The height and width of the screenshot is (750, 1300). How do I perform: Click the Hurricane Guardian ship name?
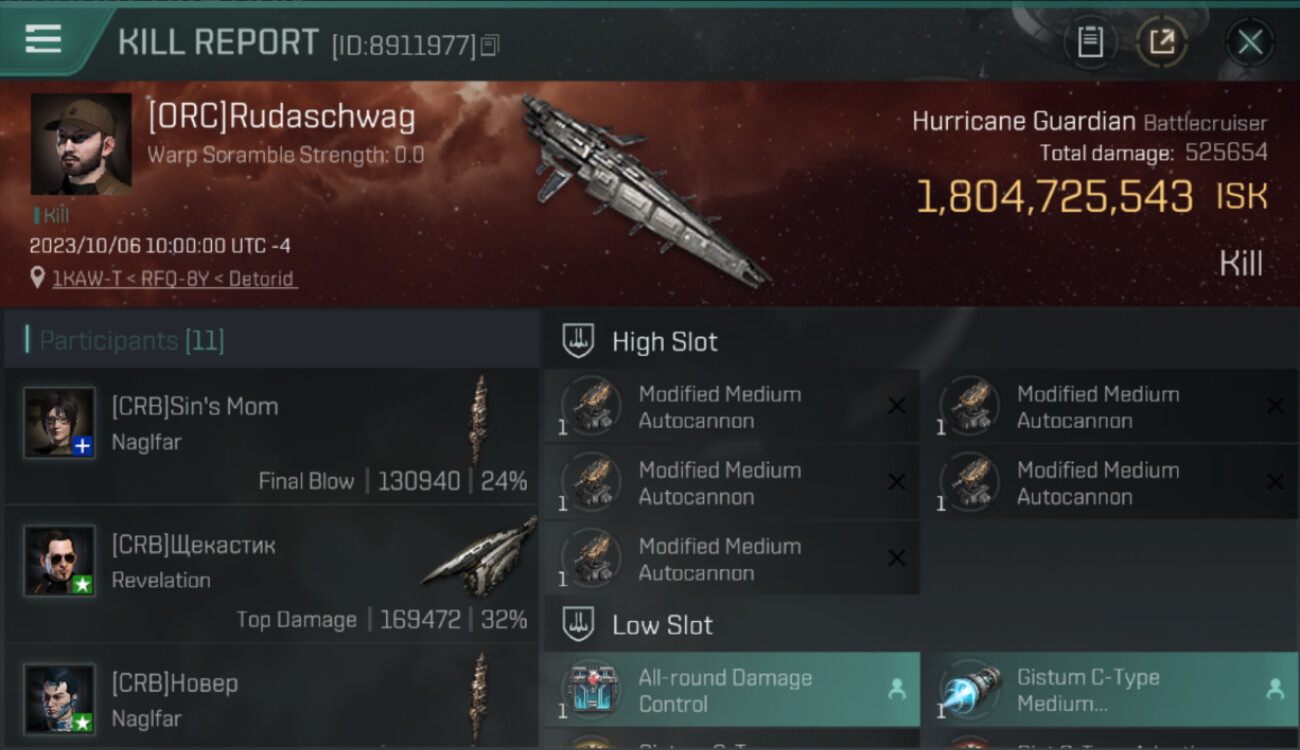tap(1023, 122)
